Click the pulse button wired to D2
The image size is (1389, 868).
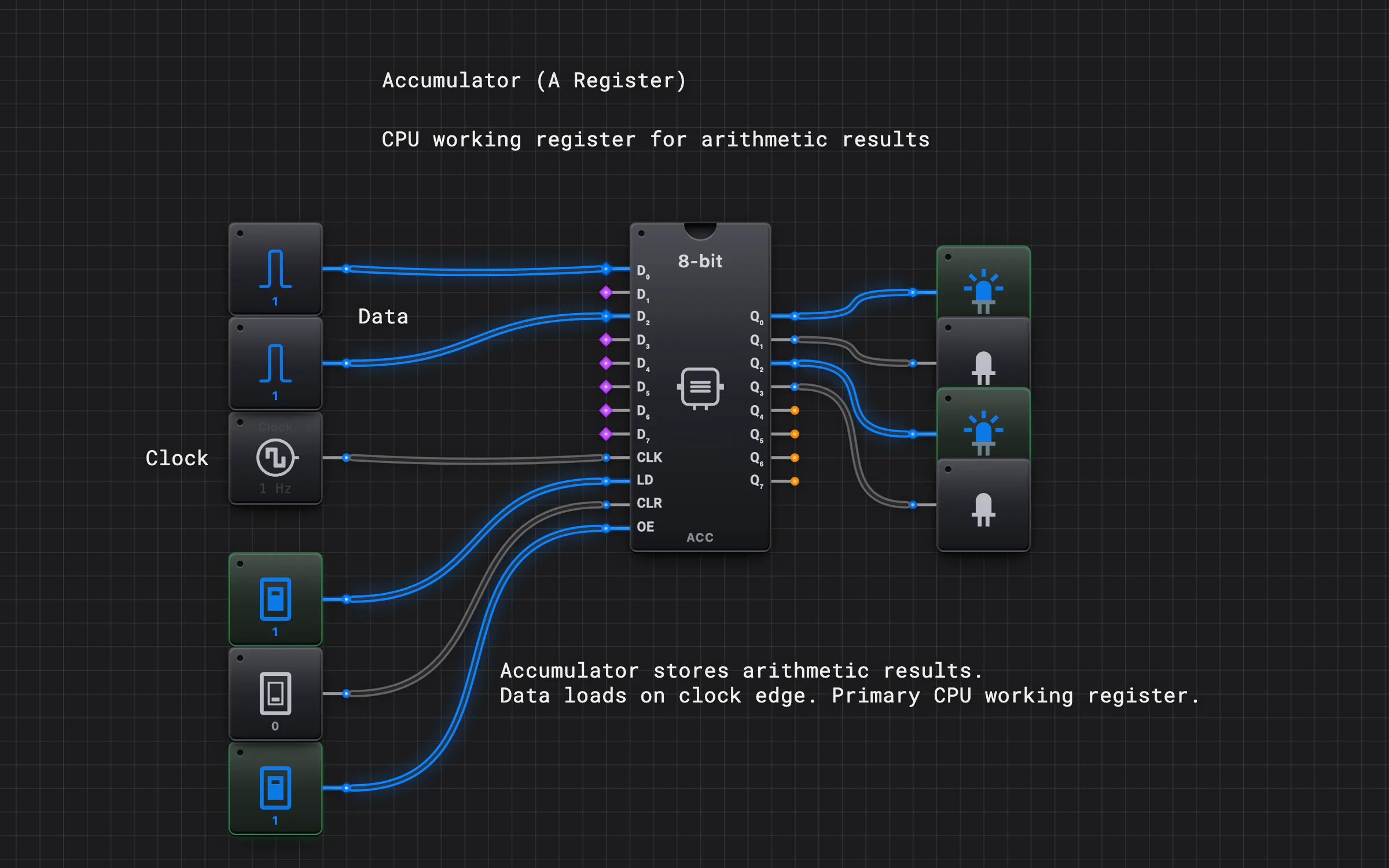[x=275, y=363]
